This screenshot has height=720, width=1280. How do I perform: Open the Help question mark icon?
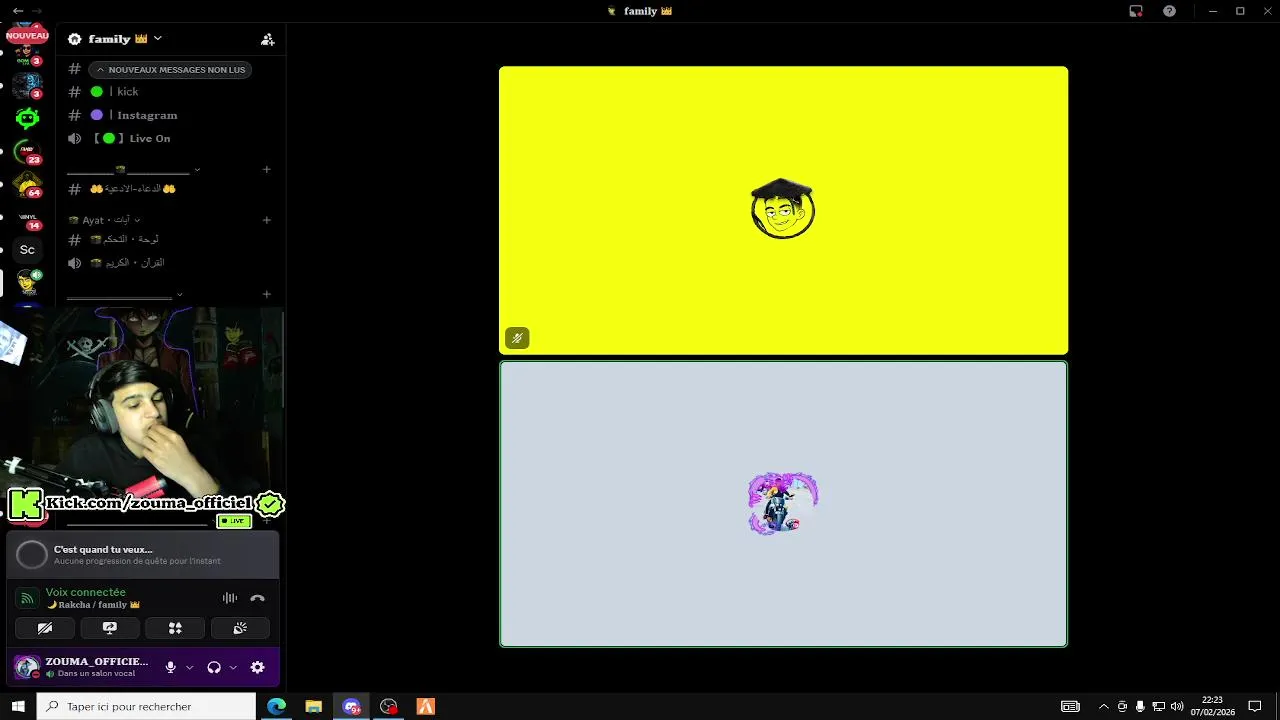pyautogui.click(x=1169, y=11)
